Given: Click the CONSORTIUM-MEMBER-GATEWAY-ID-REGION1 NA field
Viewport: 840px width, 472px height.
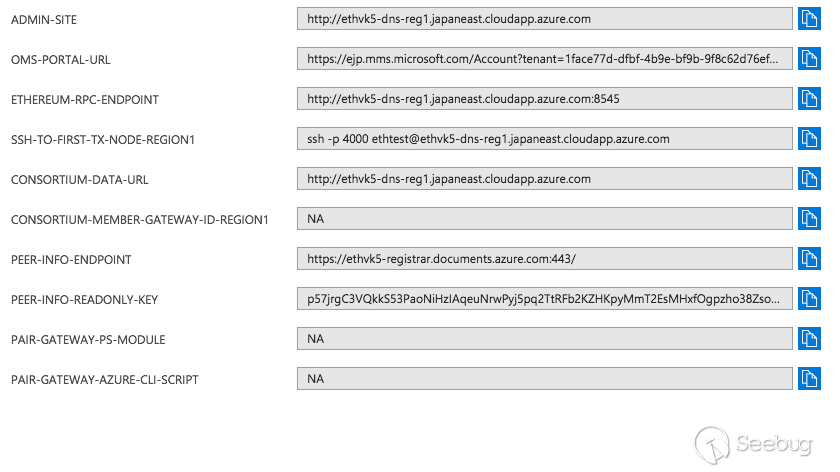Looking at the screenshot, I should click(545, 219).
